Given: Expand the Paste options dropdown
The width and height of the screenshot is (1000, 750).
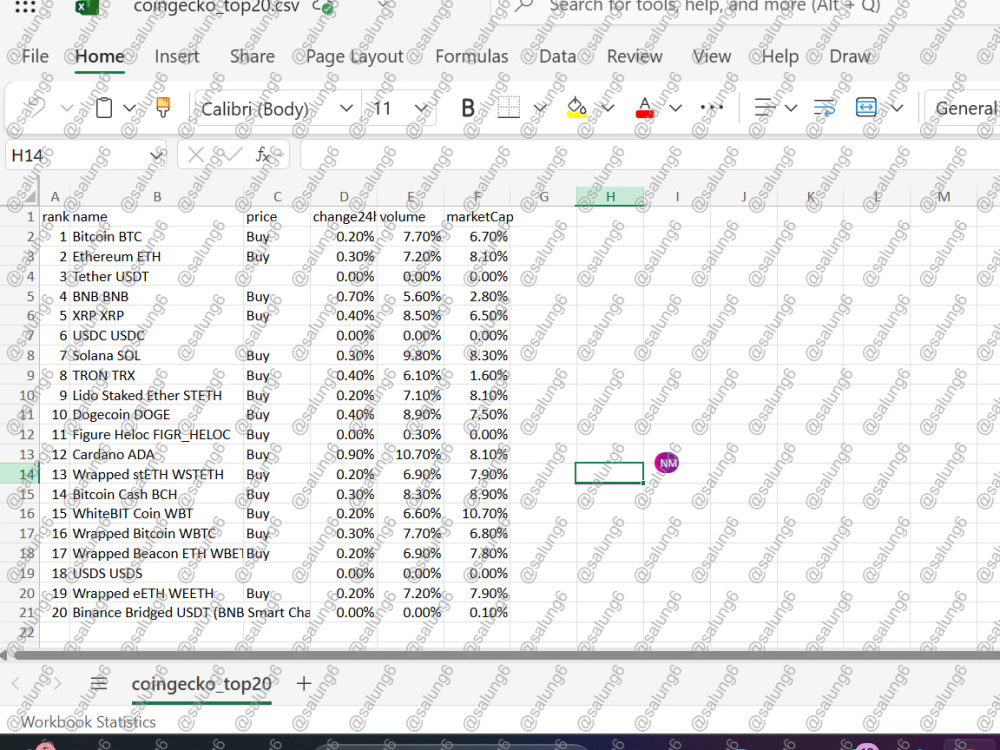Looking at the screenshot, I should (x=129, y=108).
